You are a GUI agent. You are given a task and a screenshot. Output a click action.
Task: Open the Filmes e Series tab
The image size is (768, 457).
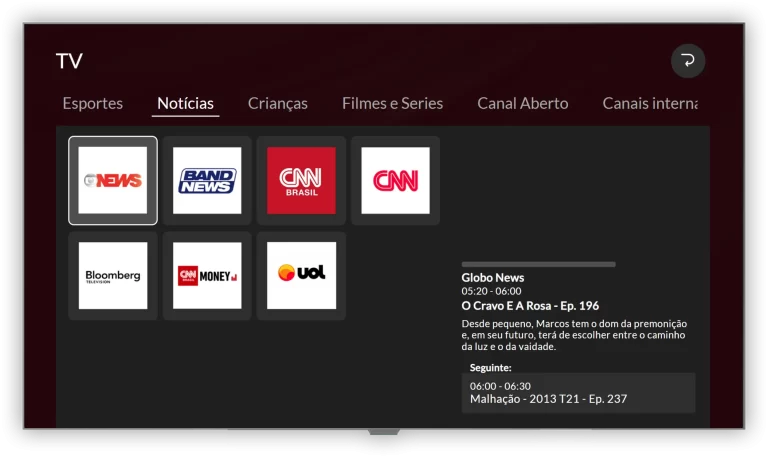pos(392,104)
